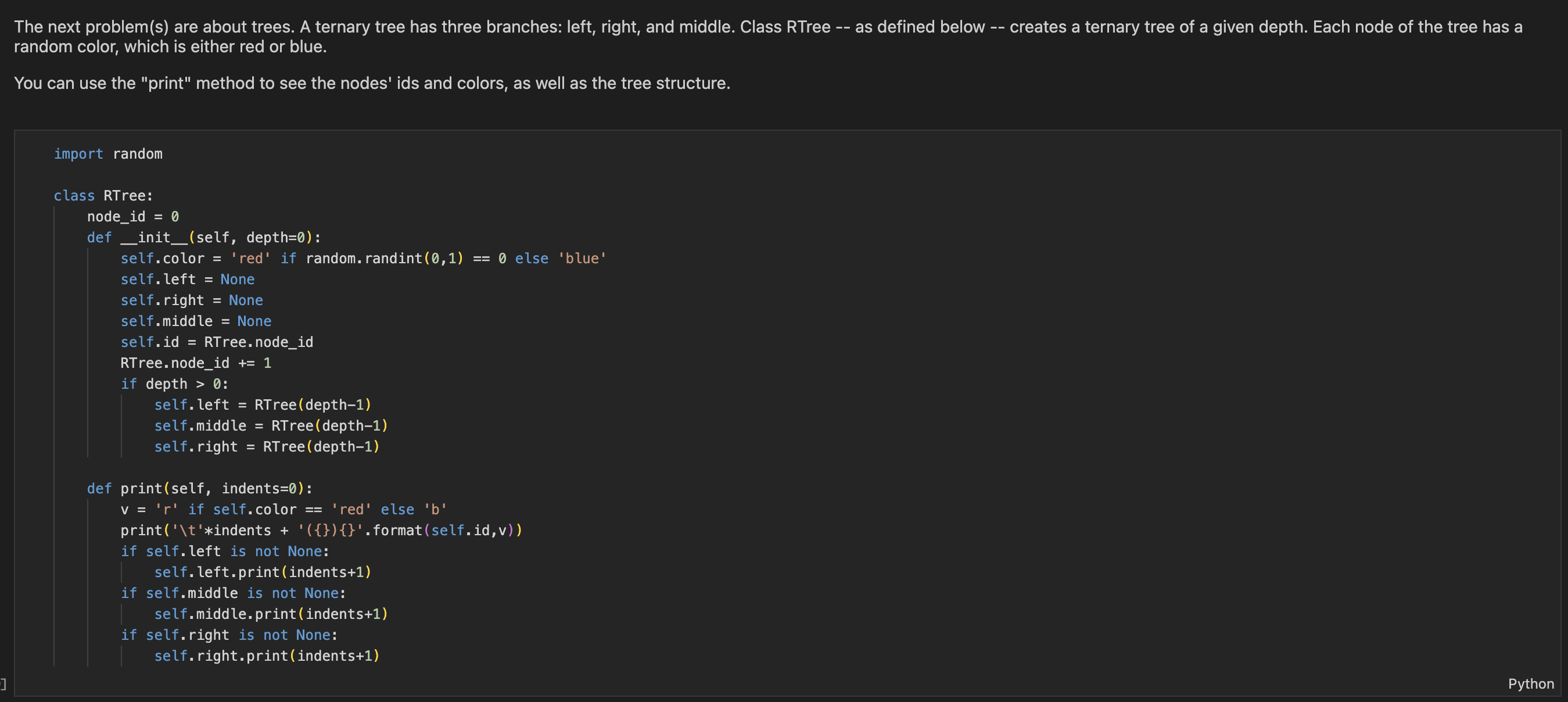Click the 'self.left = None' line
1568x702 pixels.
coord(188,280)
